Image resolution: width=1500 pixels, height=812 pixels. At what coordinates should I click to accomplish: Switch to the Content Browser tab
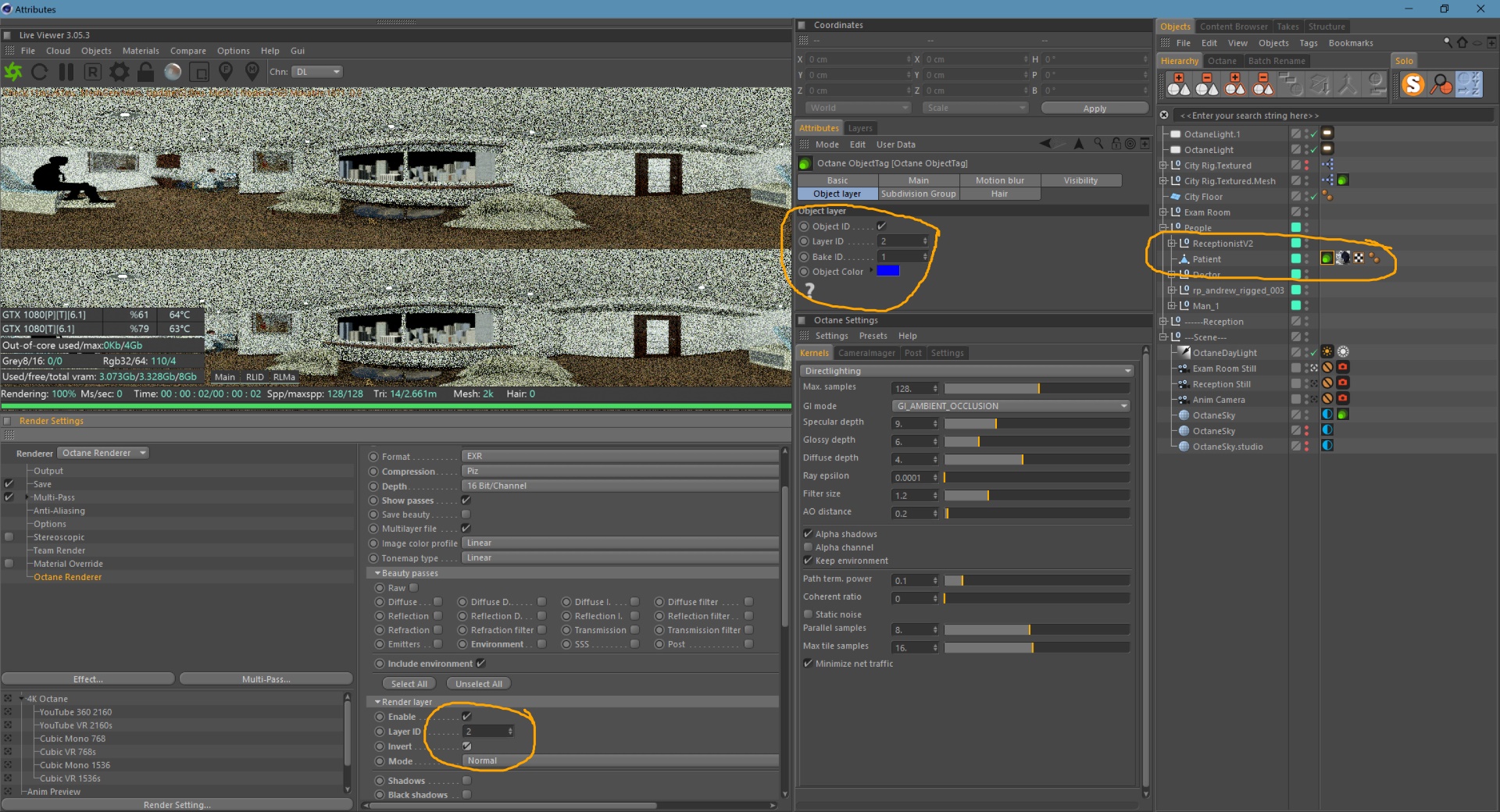tap(1234, 27)
